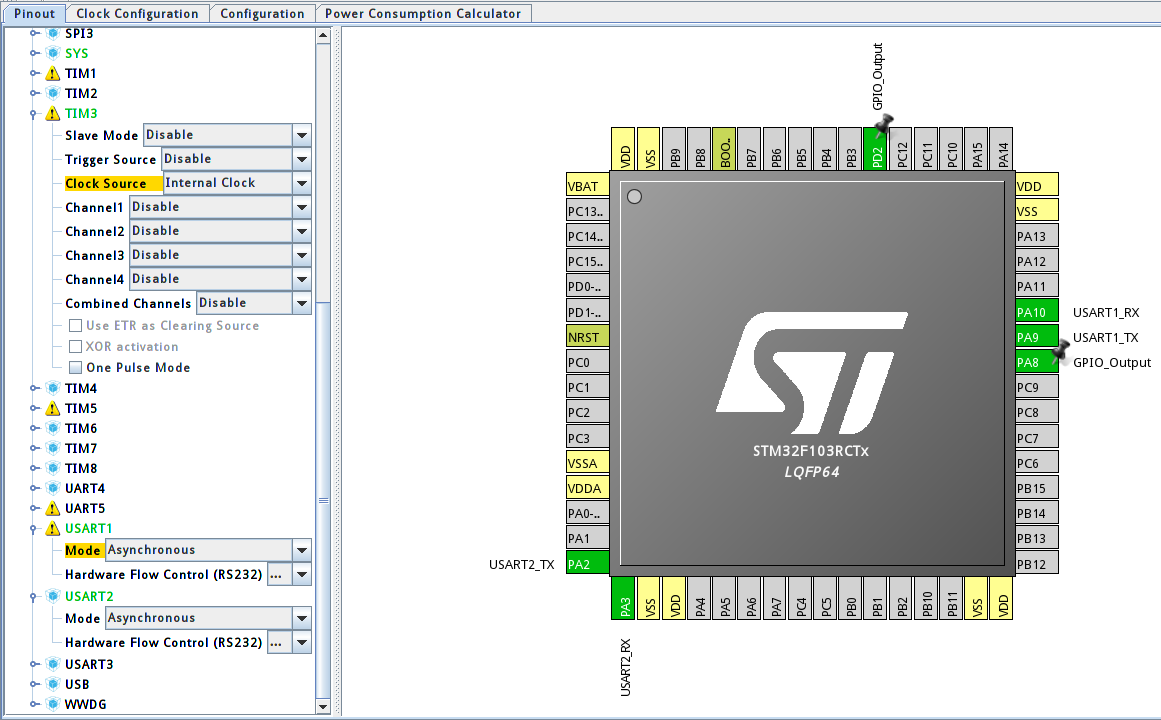Click the warning icon beside UART5
The image size is (1161, 720).
click(x=50, y=508)
